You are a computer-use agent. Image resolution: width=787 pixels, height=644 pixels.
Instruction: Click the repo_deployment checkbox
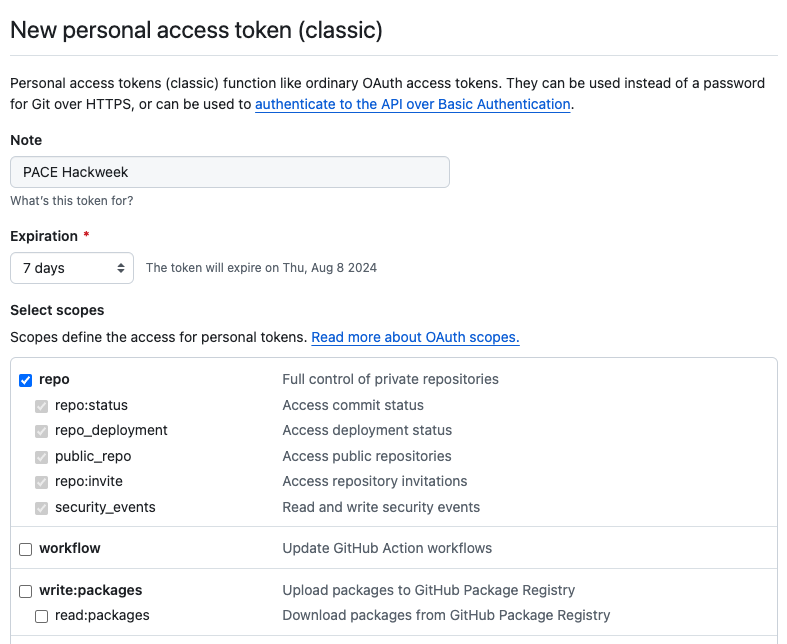(42, 431)
